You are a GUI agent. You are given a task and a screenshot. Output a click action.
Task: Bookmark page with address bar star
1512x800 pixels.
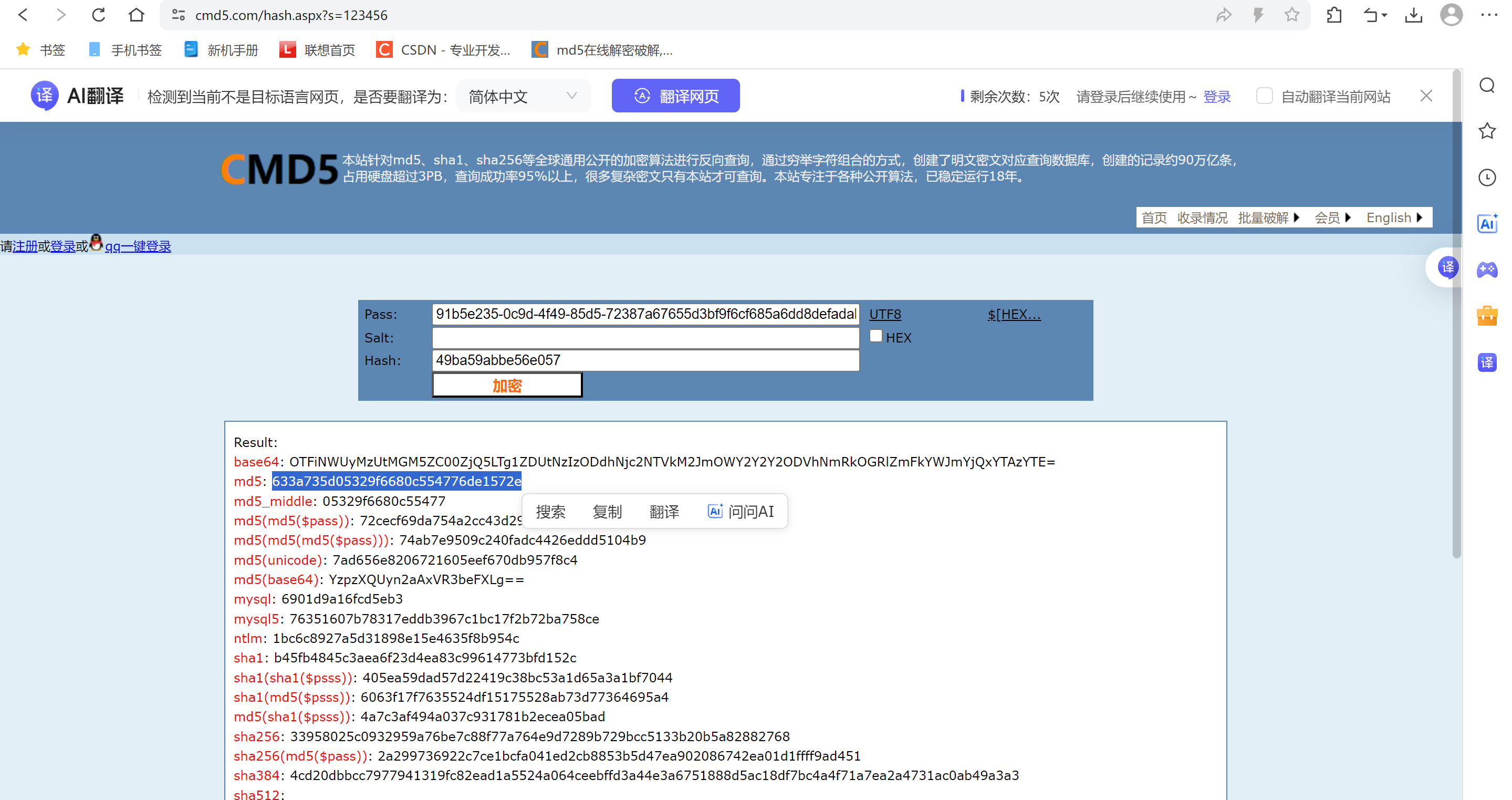pos(1291,15)
